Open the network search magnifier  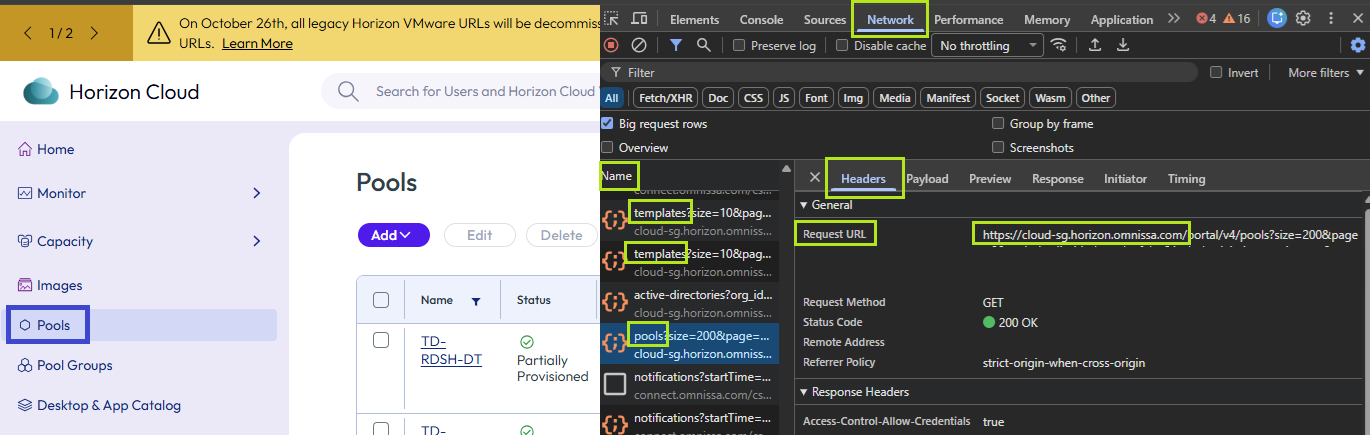704,45
